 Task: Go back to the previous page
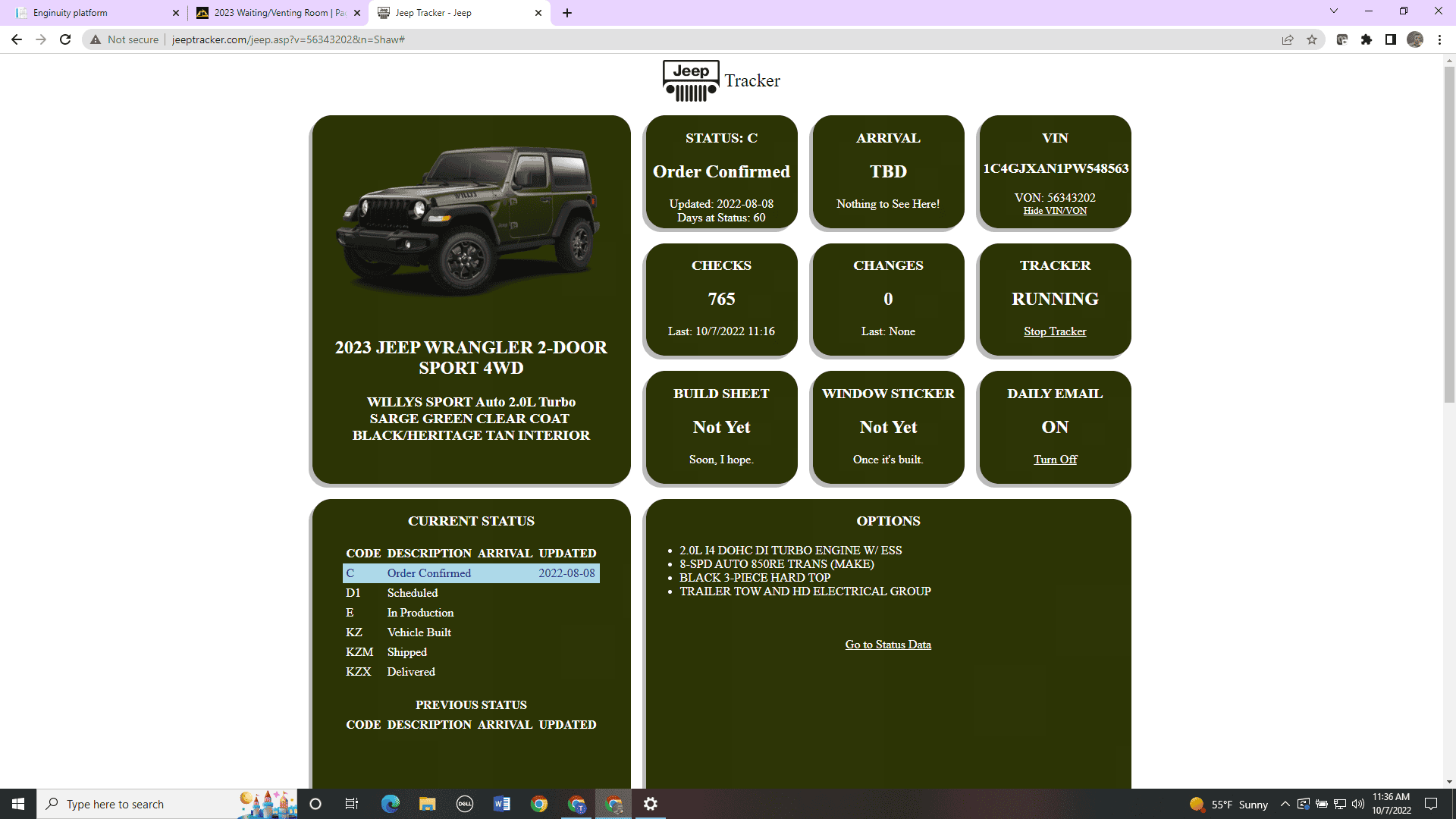pos(17,39)
